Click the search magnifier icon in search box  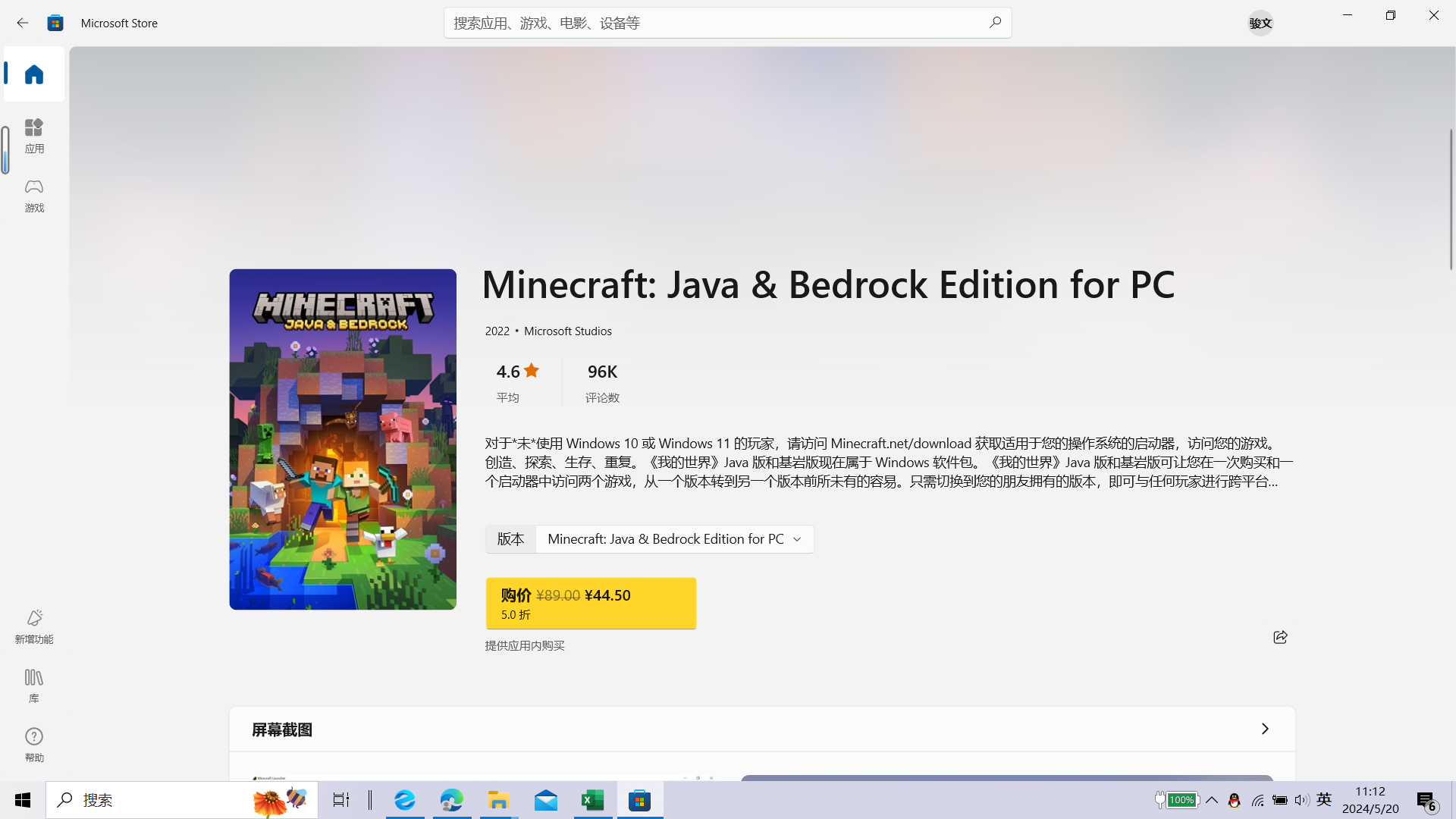click(x=995, y=23)
